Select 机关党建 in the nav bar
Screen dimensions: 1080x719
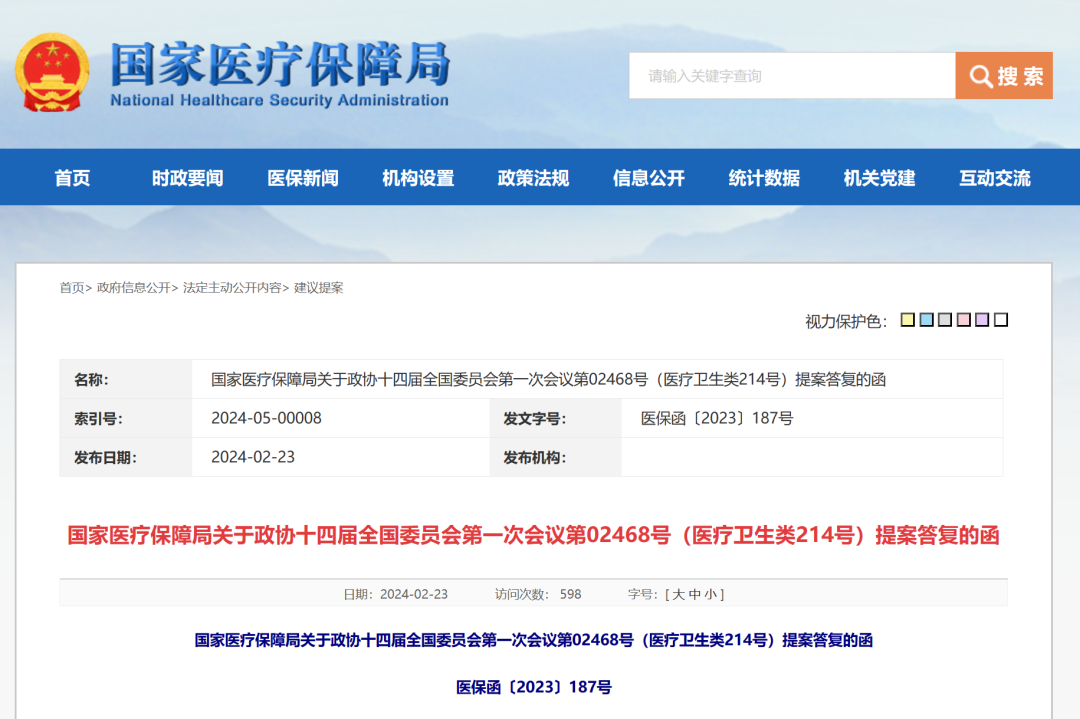click(x=880, y=178)
